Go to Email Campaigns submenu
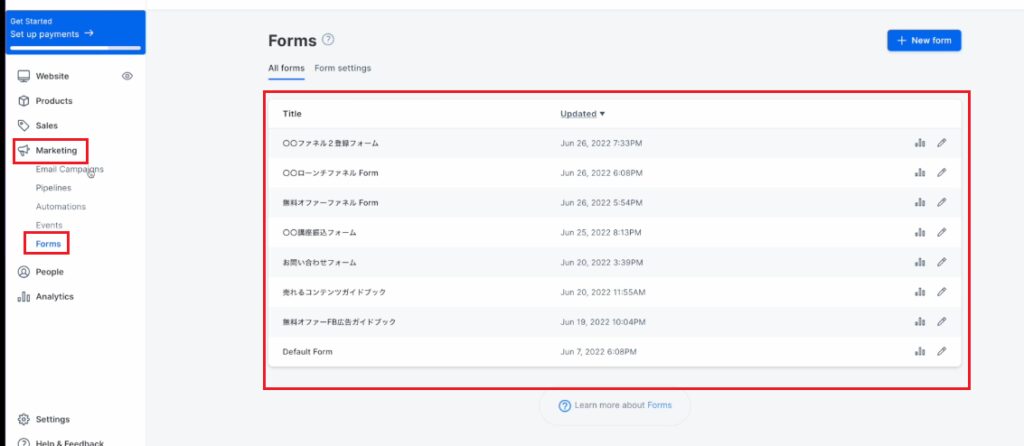 pyautogui.click(x=69, y=169)
